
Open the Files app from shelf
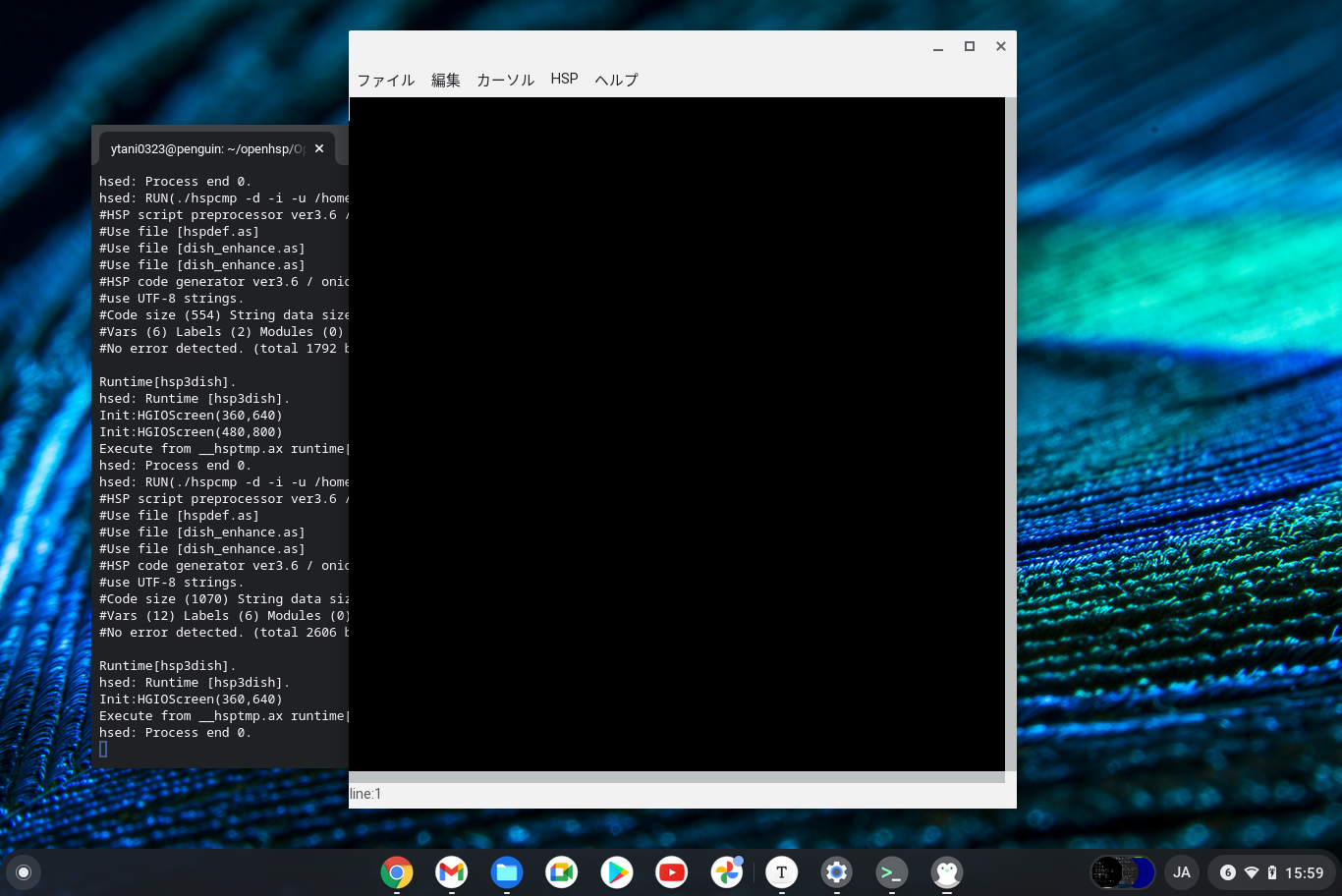click(x=507, y=872)
